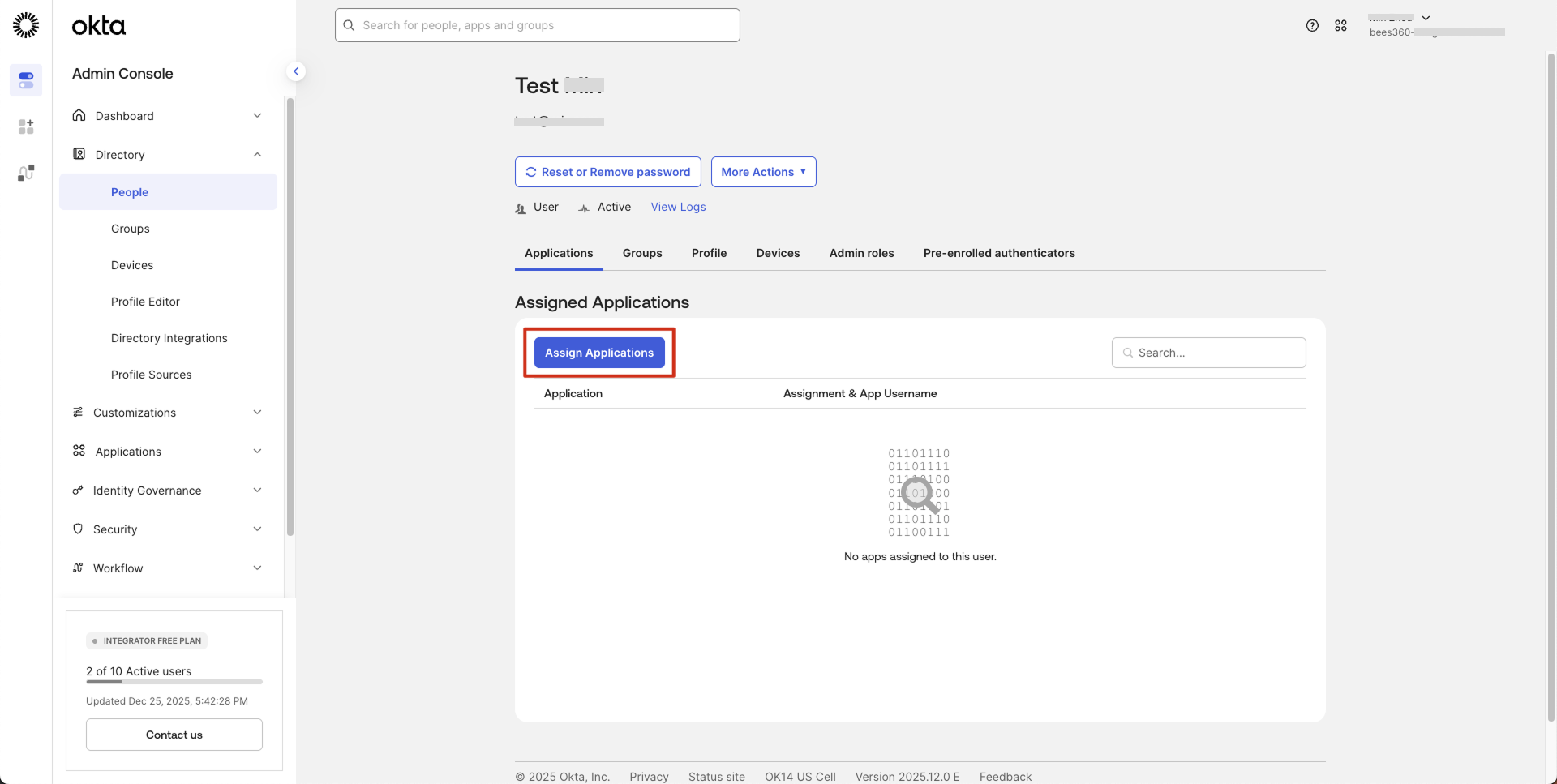Select the Security shield icon
Image resolution: width=1557 pixels, height=784 pixels.
pyautogui.click(x=77, y=529)
